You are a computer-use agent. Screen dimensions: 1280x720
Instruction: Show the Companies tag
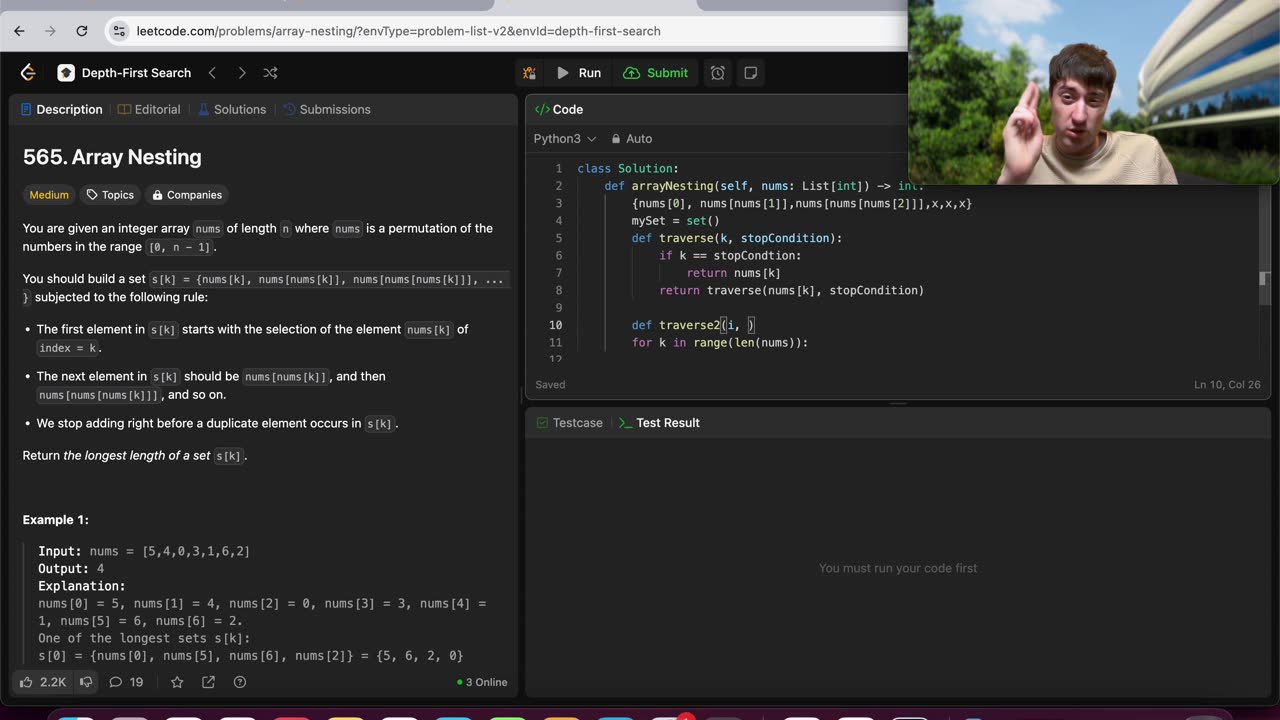(x=186, y=195)
